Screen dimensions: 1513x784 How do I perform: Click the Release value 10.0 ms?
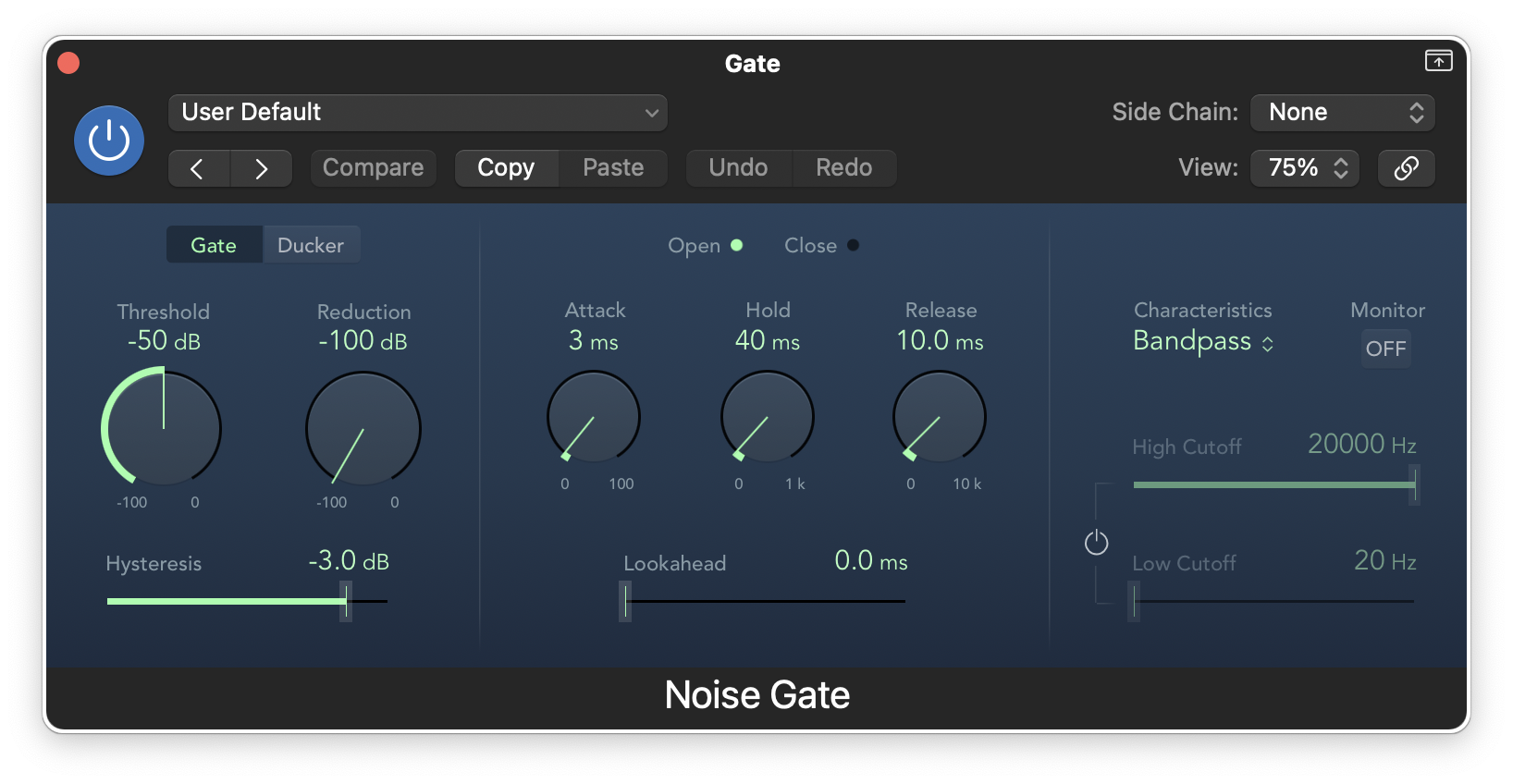(x=940, y=341)
